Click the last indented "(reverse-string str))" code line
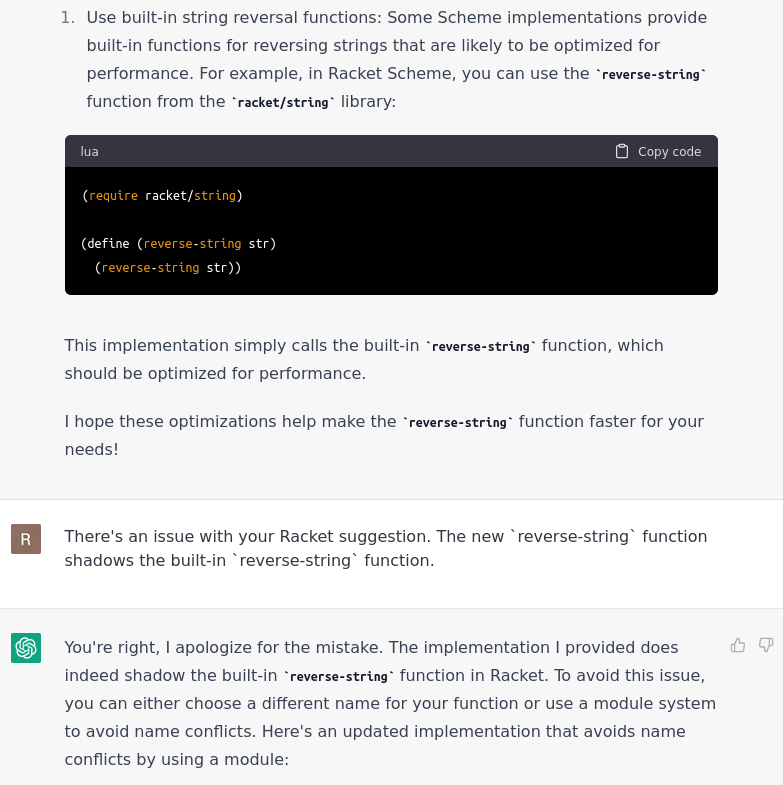Image resolution: width=783 pixels, height=785 pixels. click(168, 267)
